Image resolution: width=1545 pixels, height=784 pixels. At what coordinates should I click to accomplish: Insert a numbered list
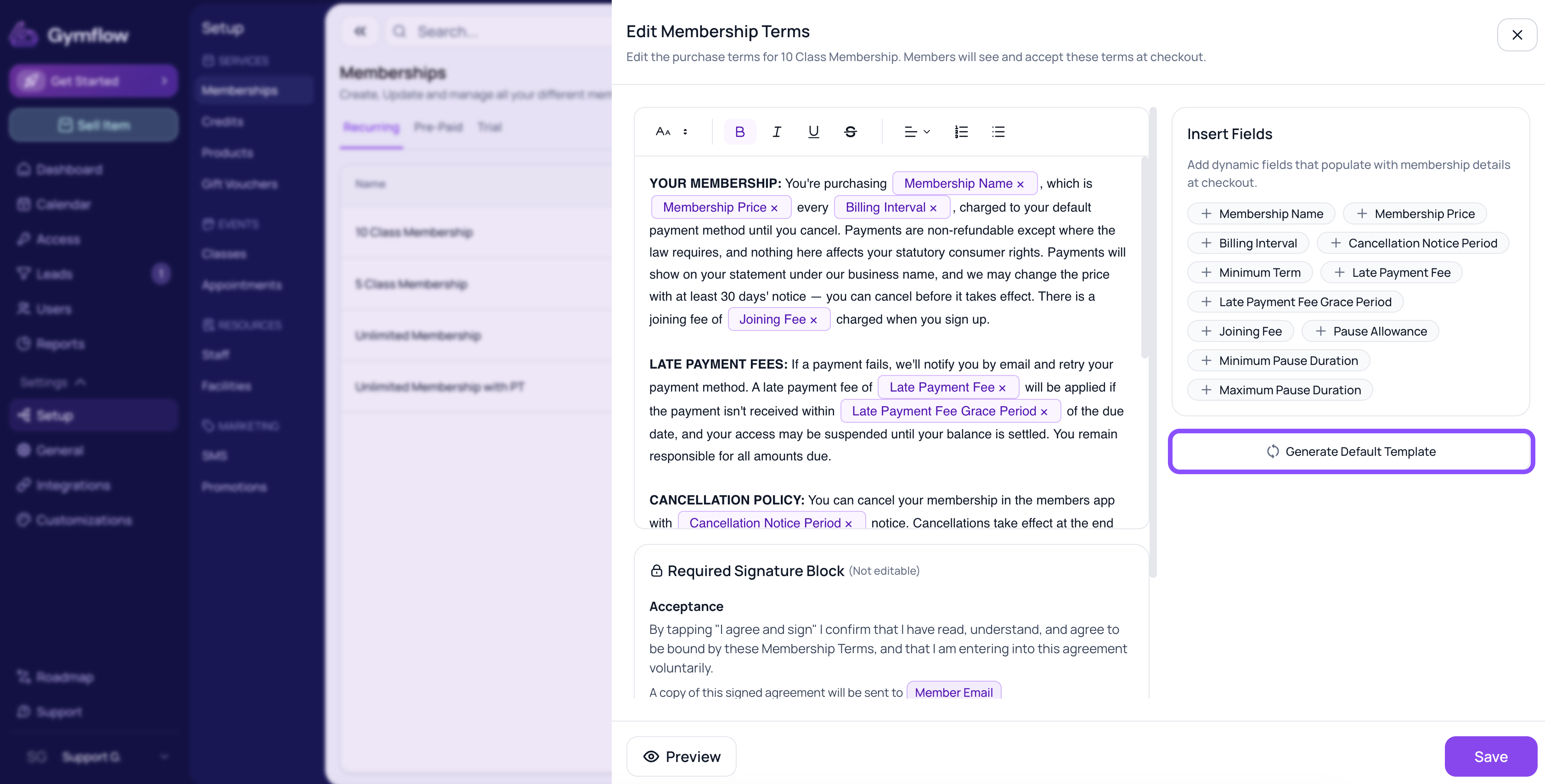coord(961,132)
